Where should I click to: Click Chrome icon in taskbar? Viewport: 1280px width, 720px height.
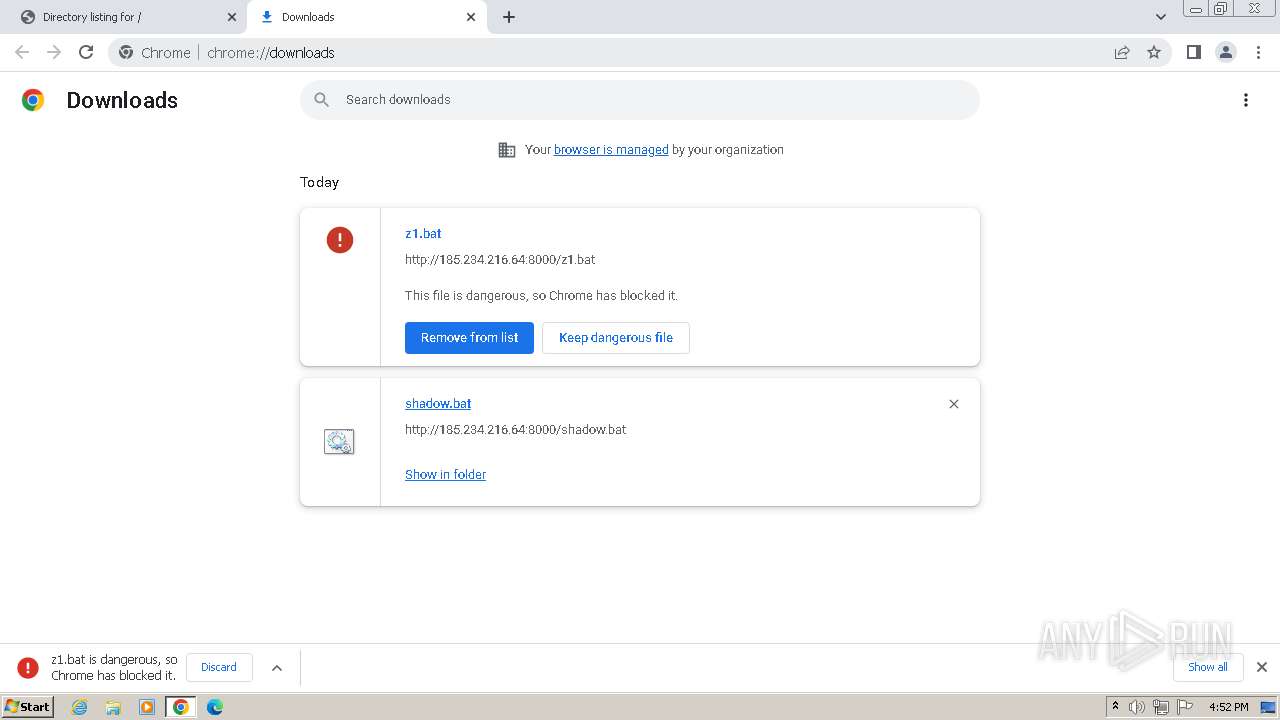[x=181, y=707]
